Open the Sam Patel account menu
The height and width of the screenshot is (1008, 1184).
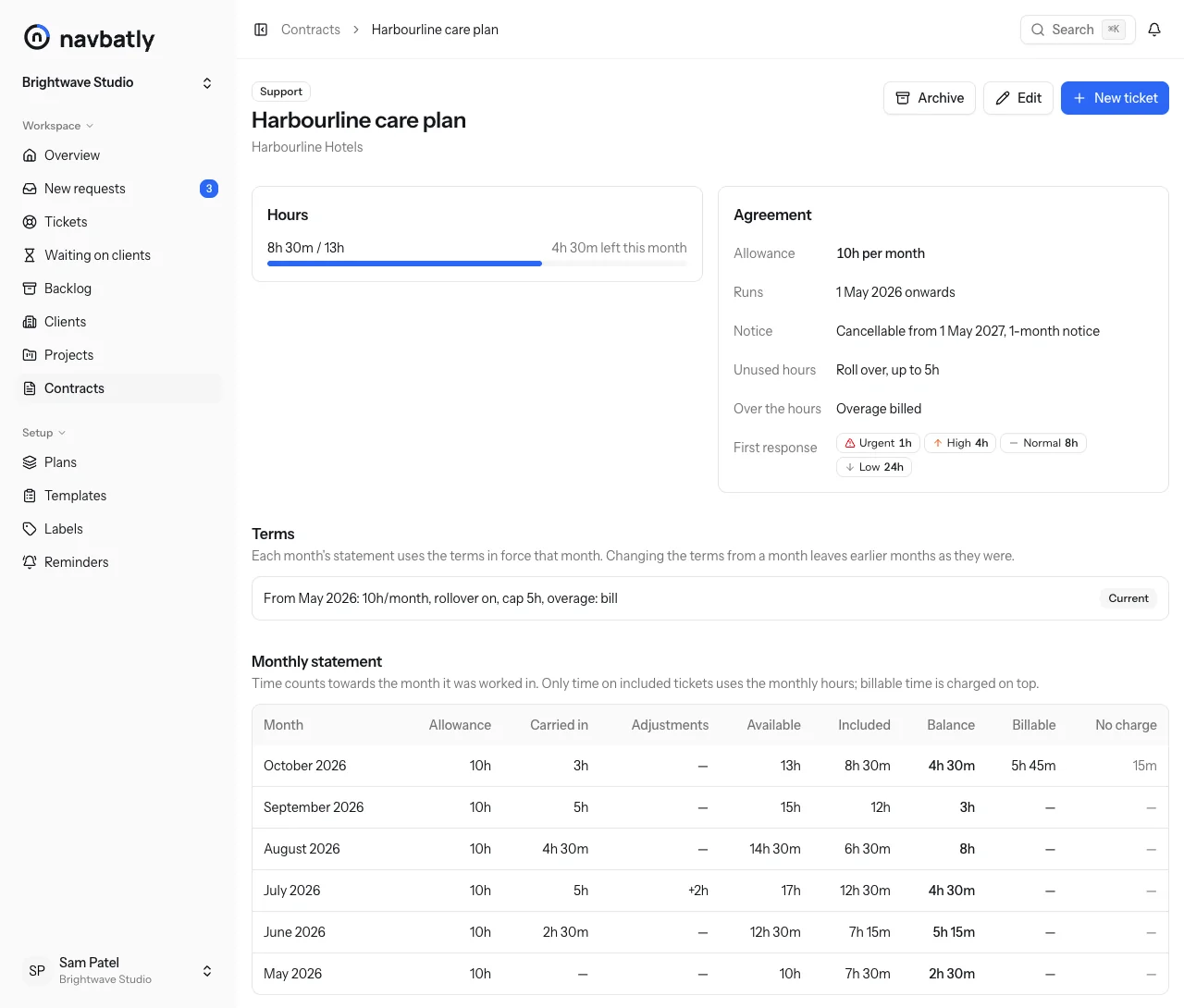tap(118, 970)
